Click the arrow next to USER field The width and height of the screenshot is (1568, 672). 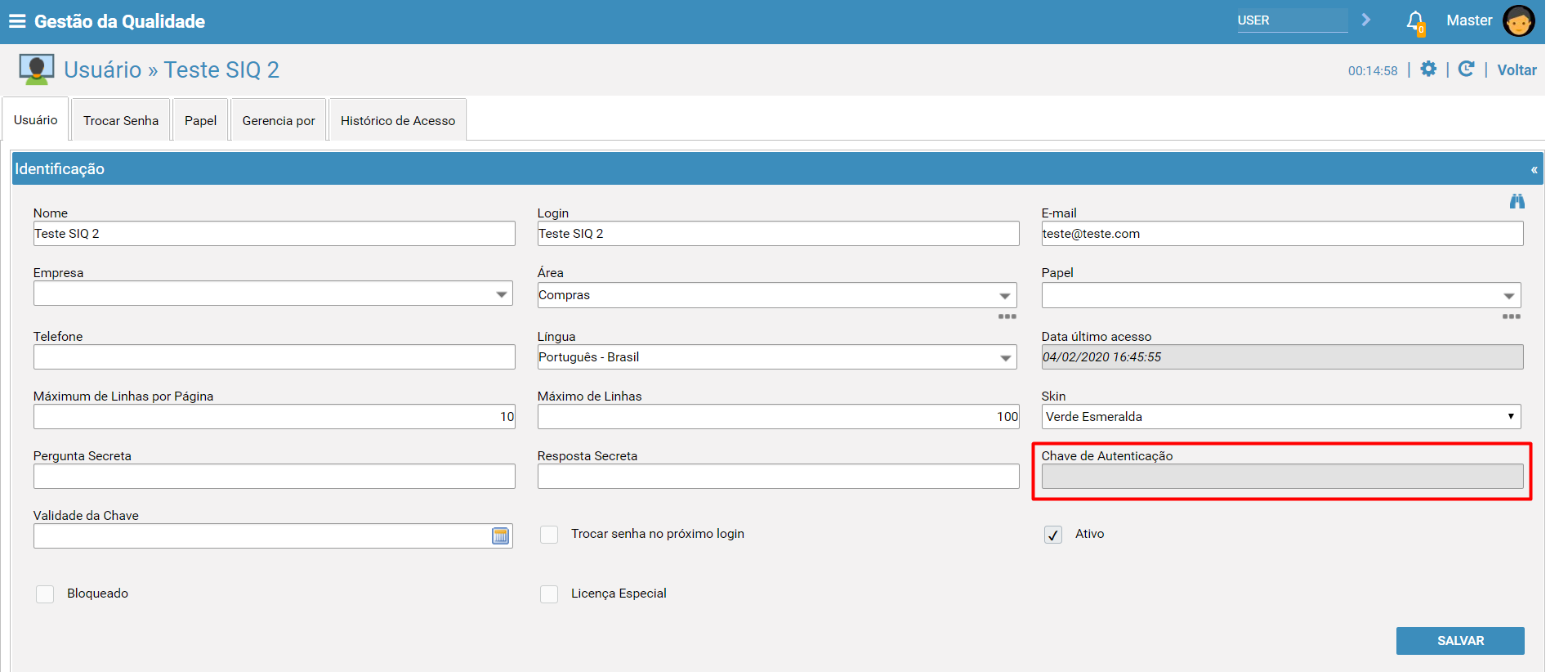point(1365,20)
